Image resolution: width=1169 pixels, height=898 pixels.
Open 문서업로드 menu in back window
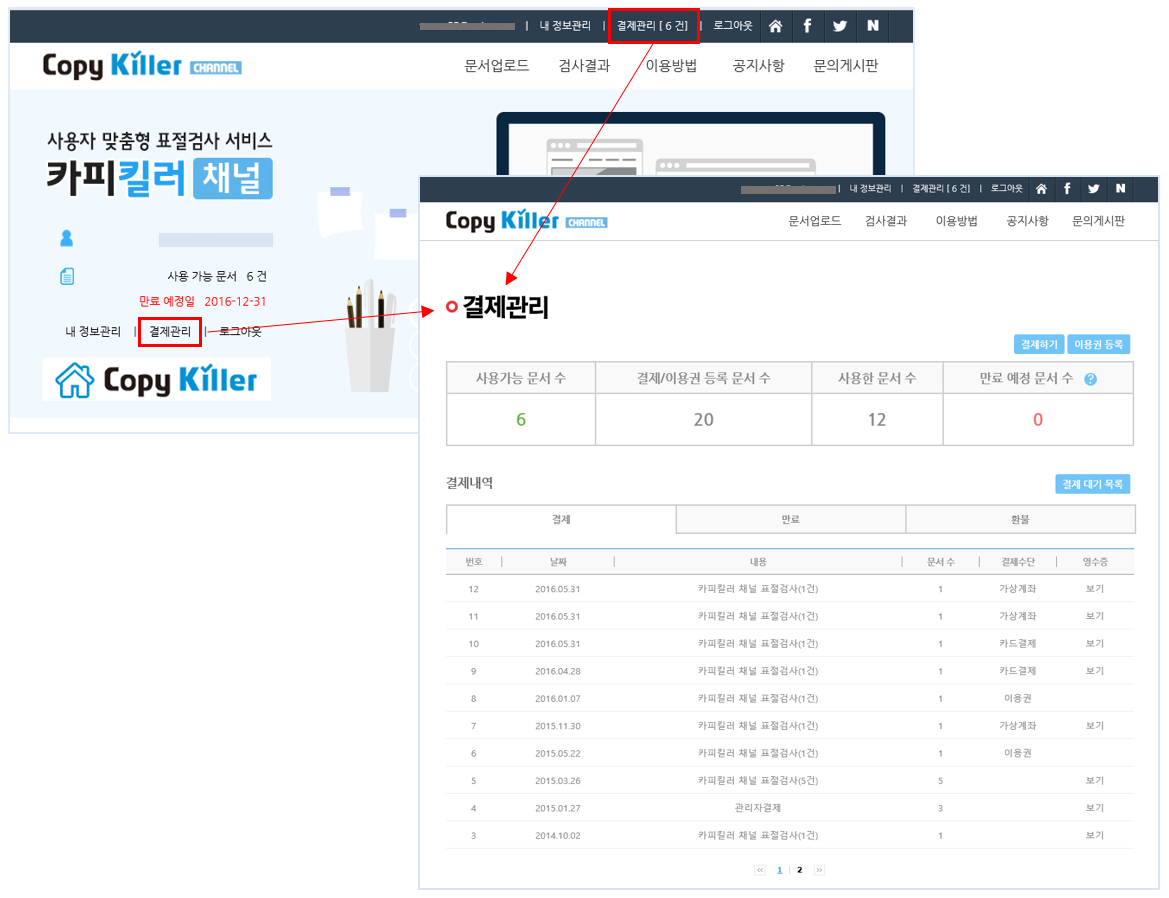click(497, 66)
